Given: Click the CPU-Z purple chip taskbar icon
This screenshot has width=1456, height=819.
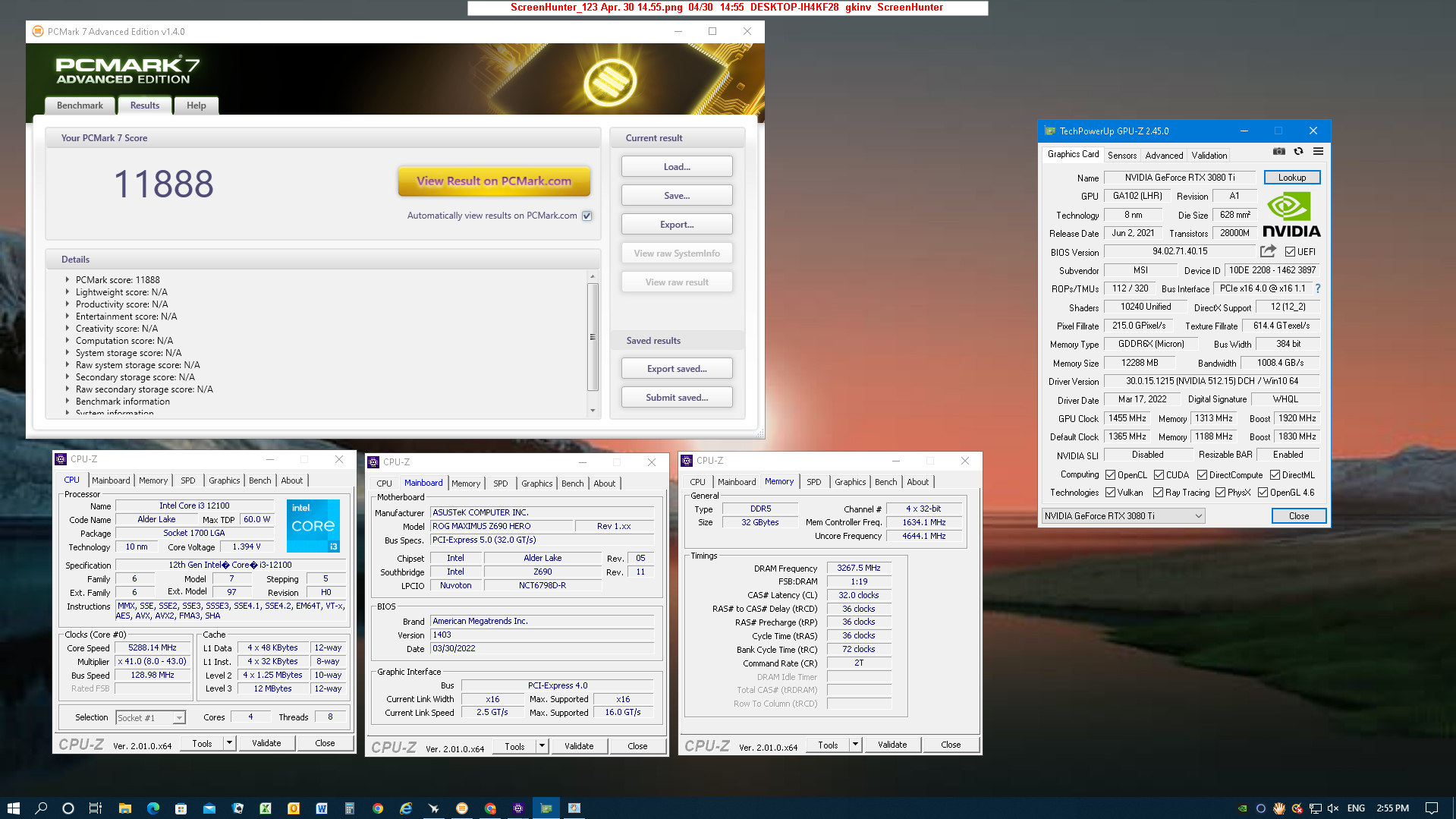Looking at the screenshot, I should 518,808.
